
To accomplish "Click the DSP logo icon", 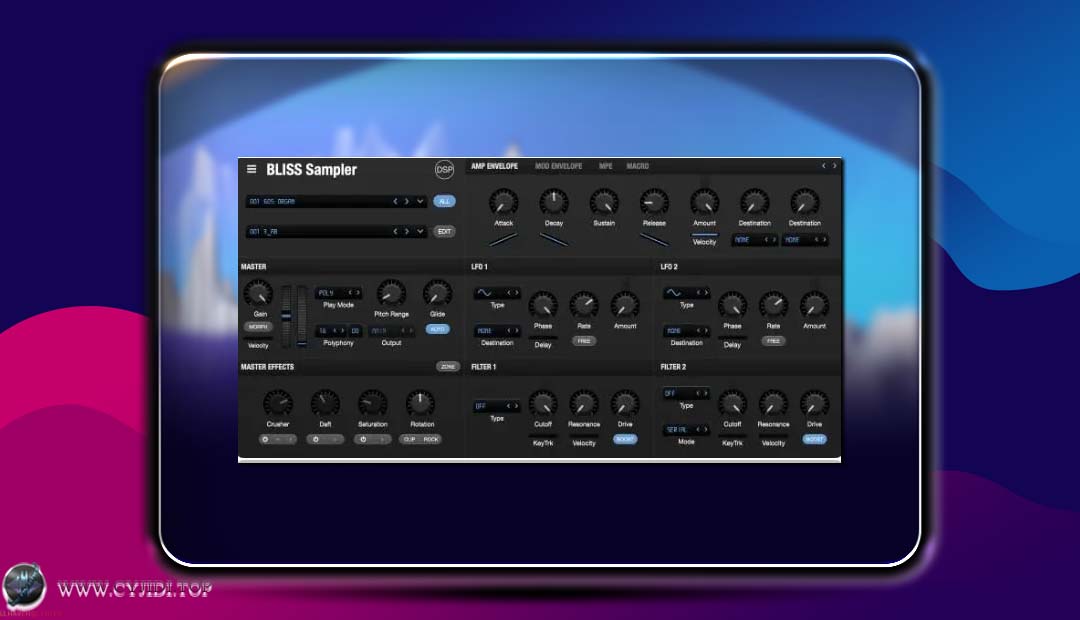I will pos(444,169).
